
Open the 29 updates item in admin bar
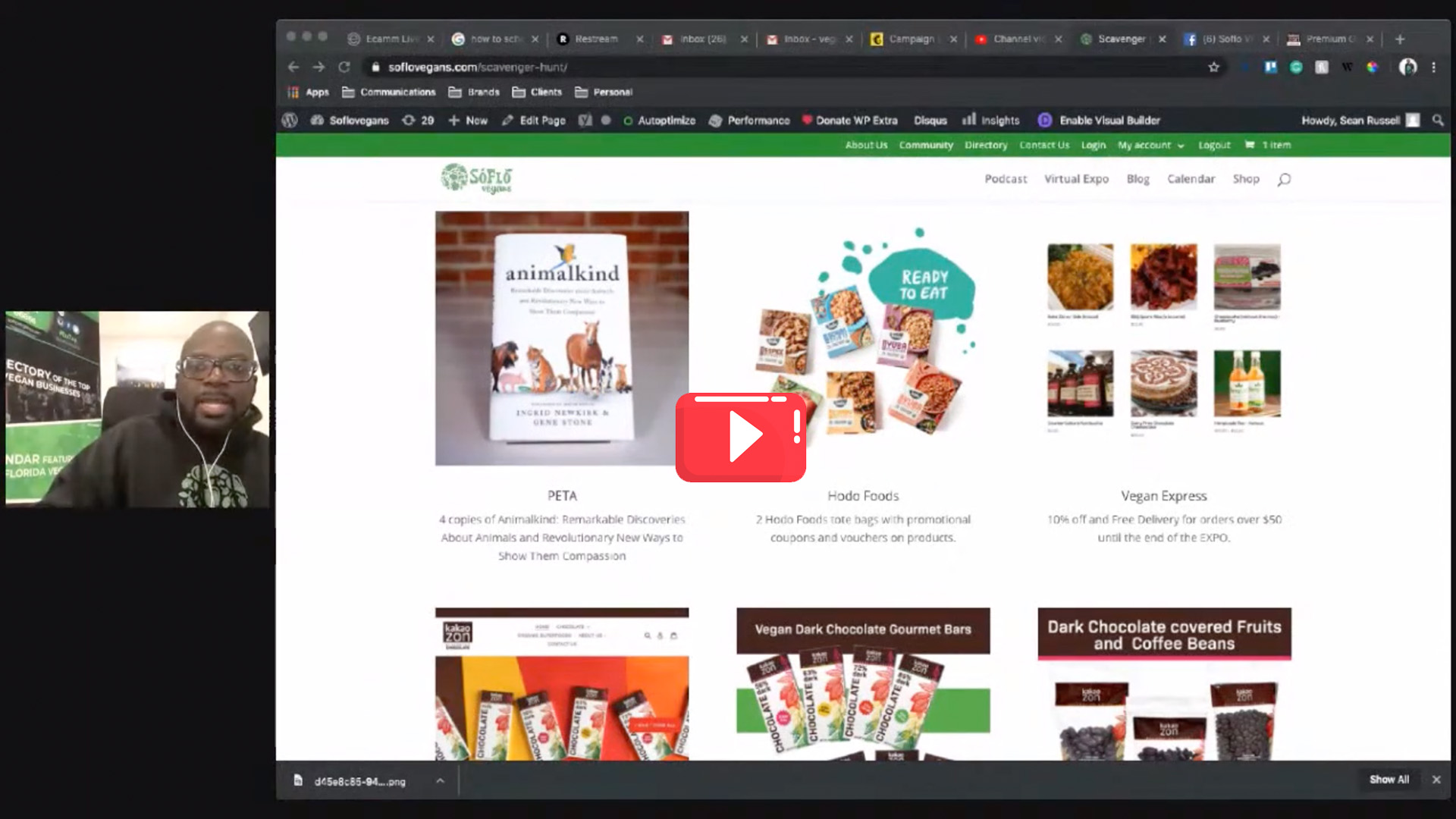tap(418, 120)
